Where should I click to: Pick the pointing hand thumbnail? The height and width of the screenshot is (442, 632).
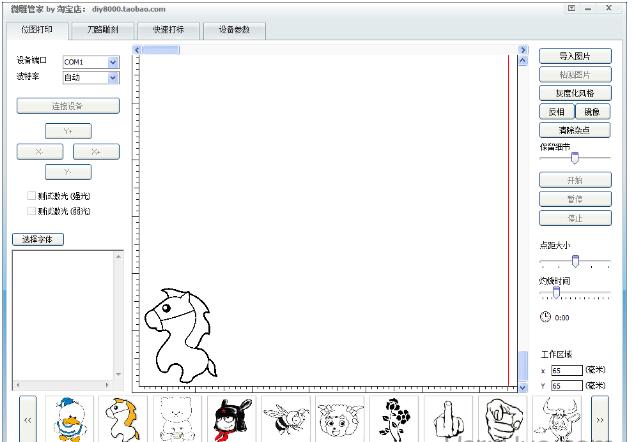[x=501, y=419]
